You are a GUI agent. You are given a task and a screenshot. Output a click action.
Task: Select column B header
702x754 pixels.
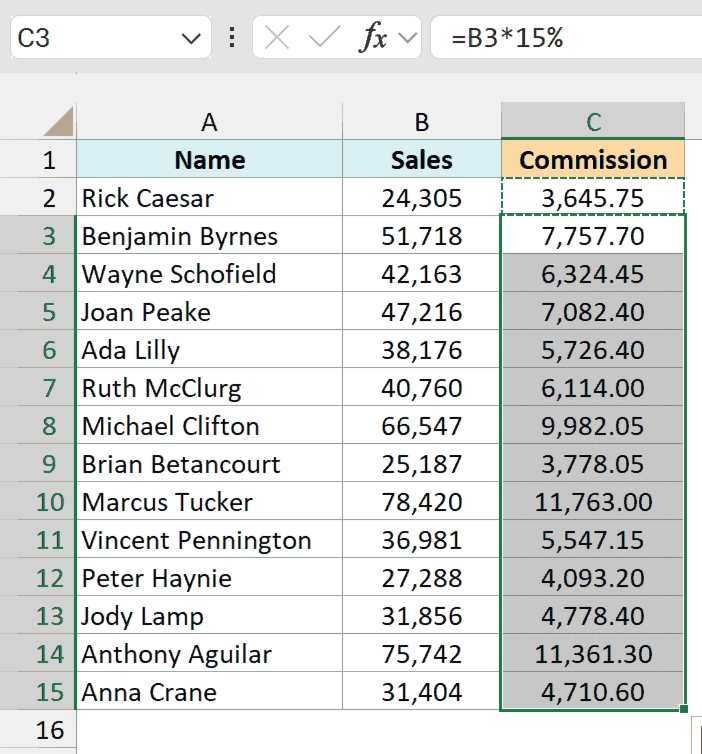tap(422, 122)
